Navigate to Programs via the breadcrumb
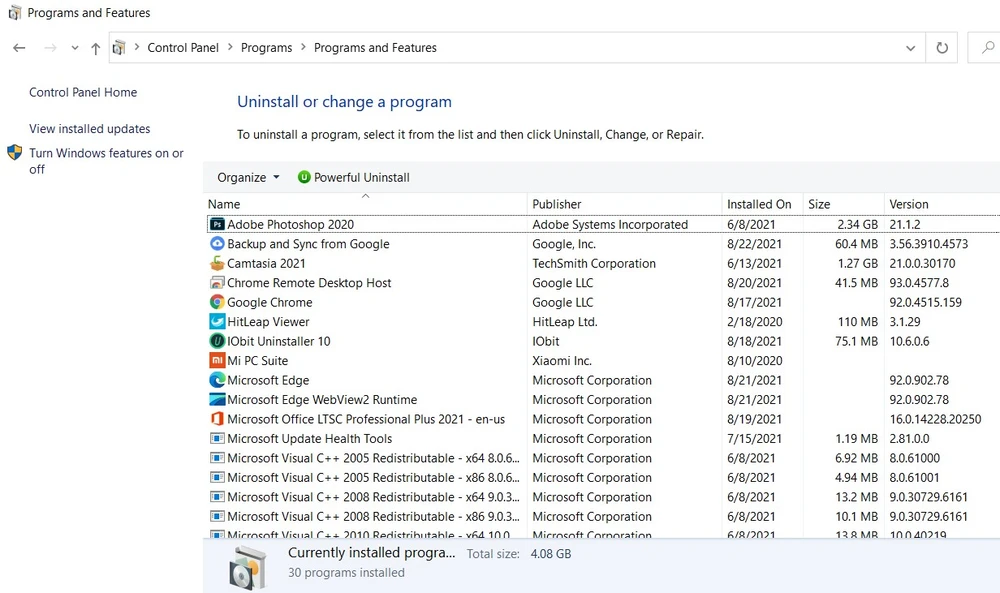This screenshot has height=593, width=1000. point(266,47)
